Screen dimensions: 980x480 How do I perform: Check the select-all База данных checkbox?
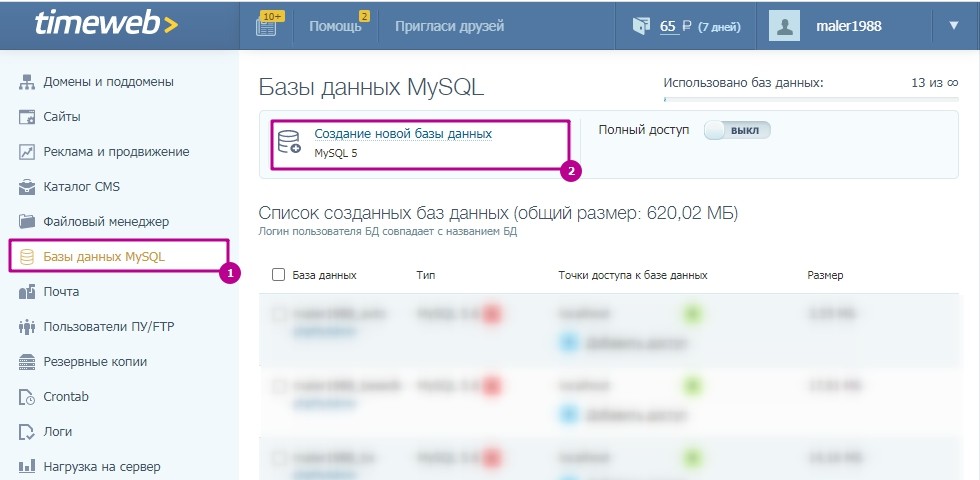pos(279,275)
